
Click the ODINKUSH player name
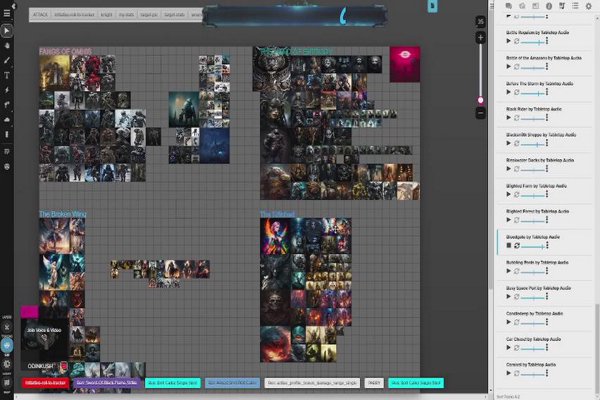click(x=41, y=366)
